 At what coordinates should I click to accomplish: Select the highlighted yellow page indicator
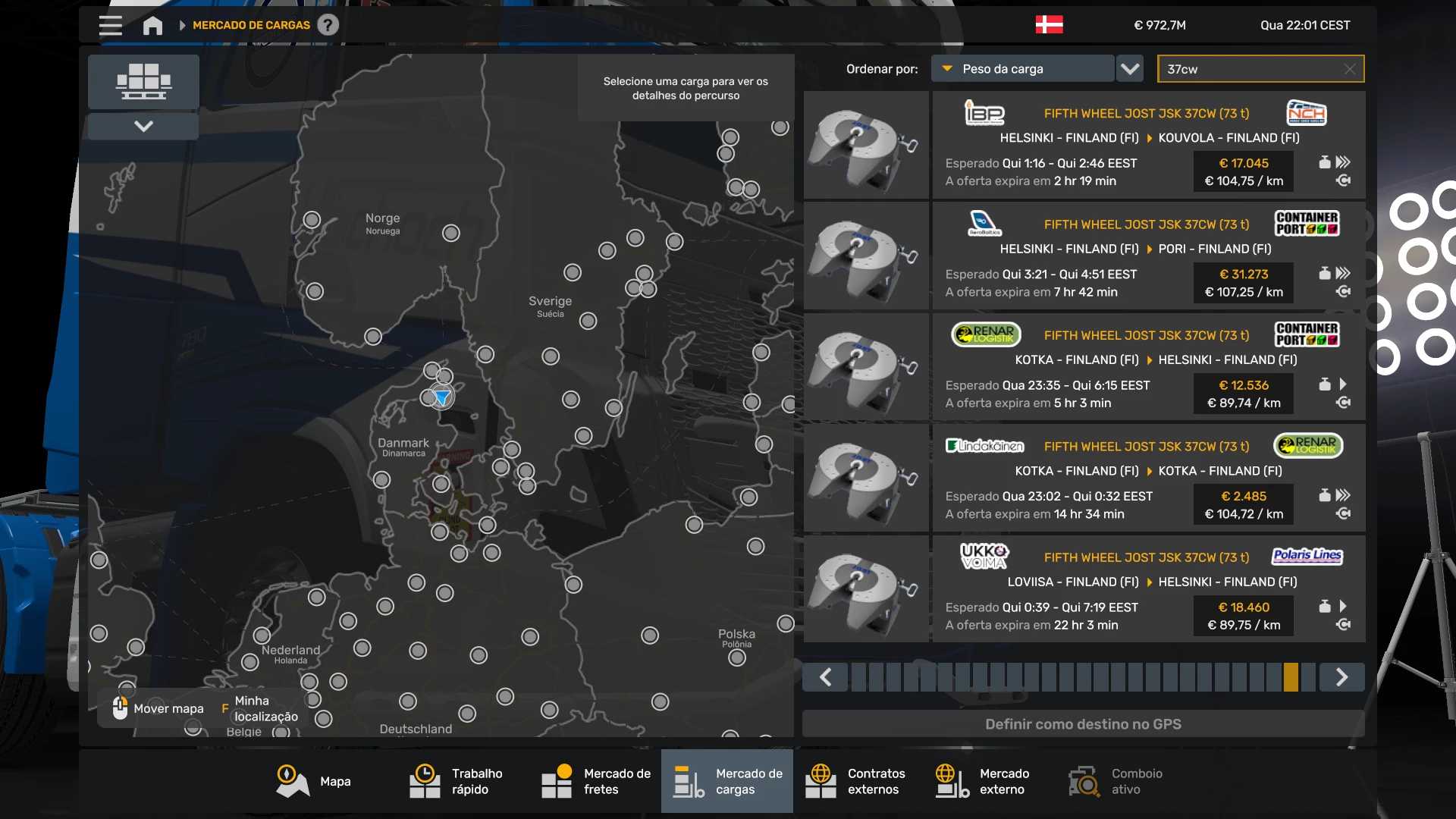tap(1291, 676)
